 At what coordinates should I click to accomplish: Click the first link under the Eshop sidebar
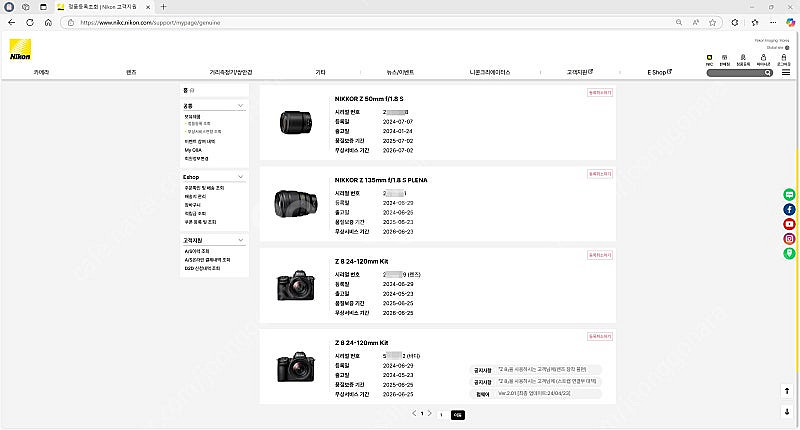(204, 188)
